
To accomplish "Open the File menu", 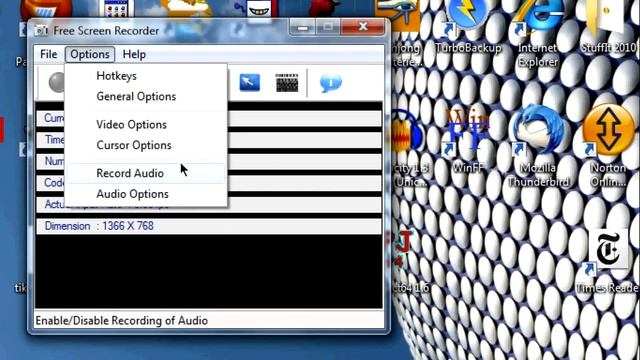I will pyautogui.click(x=49, y=54).
